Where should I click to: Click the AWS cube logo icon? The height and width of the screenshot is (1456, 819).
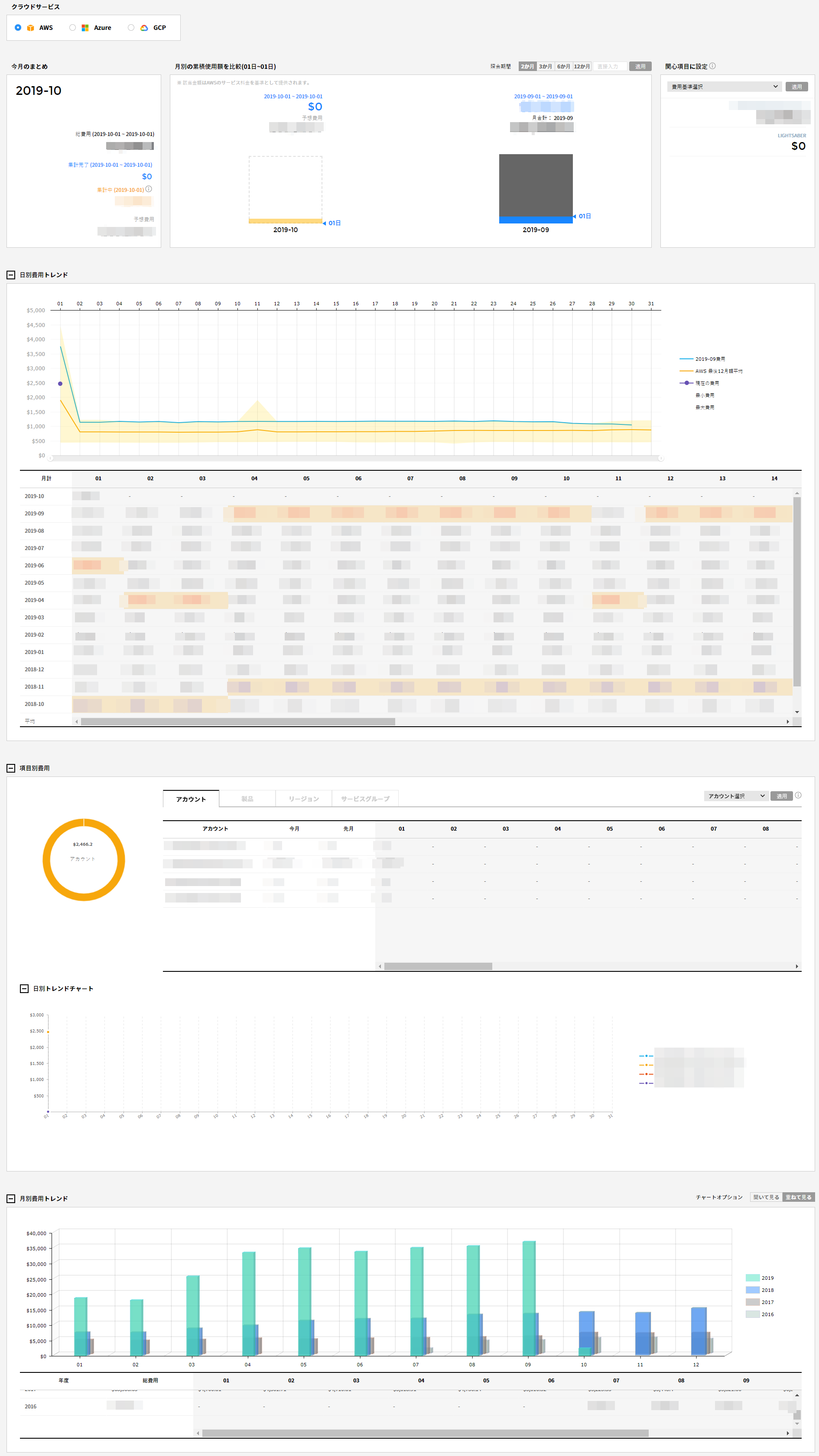point(30,28)
